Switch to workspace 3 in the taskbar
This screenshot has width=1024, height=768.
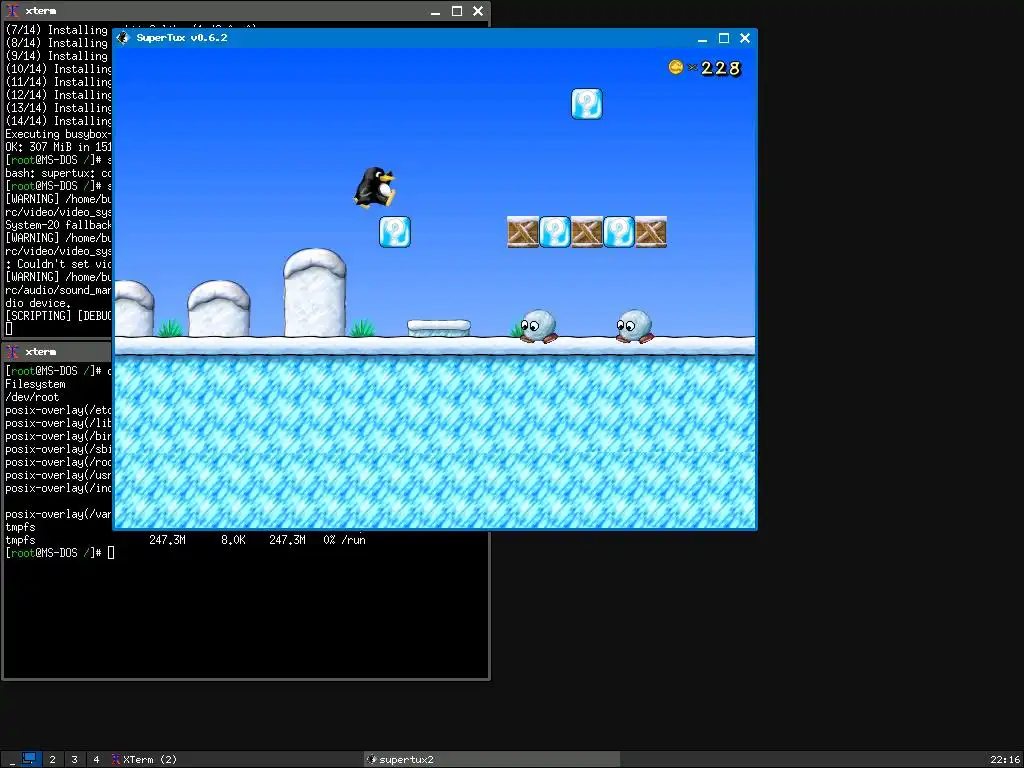(x=74, y=760)
